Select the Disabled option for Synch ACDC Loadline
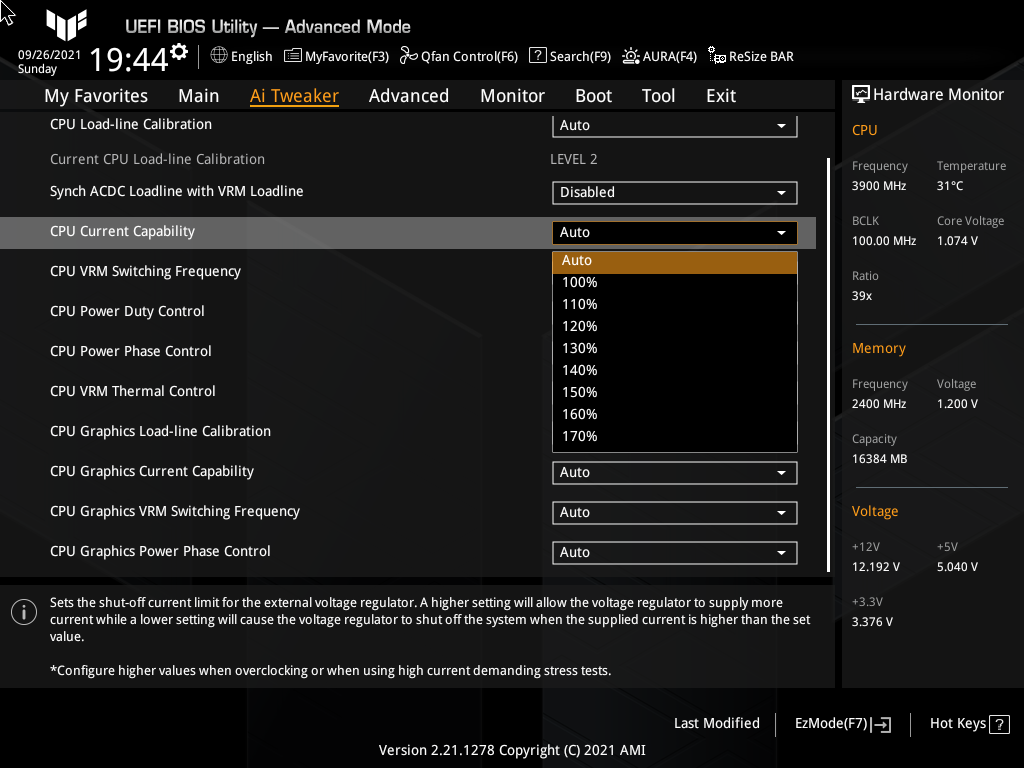Image resolution: width=1024 pixels, height=768 pixels. pos(674,192)
